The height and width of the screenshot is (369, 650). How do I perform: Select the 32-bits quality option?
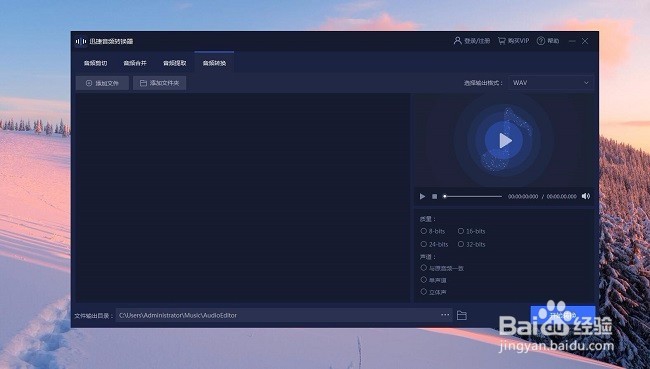click(472, 244)
